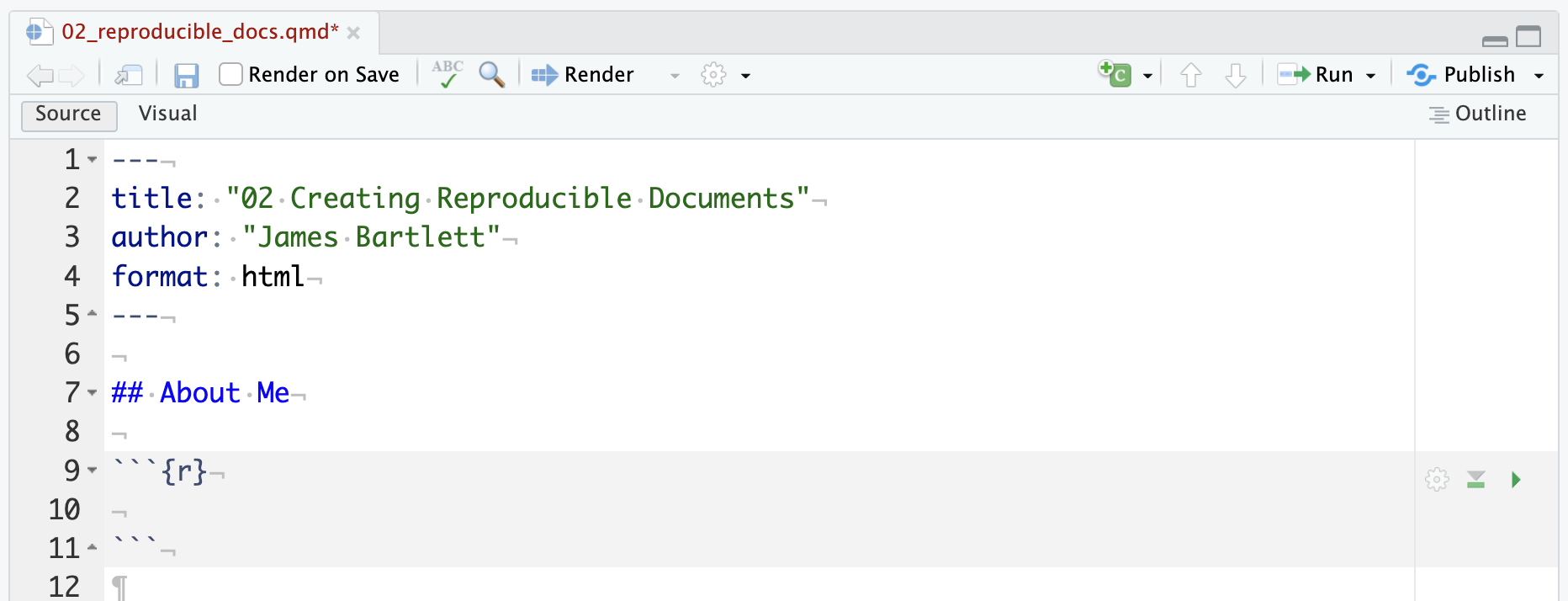
Task: Show document in new window icon
Action: tap(129, 76)
